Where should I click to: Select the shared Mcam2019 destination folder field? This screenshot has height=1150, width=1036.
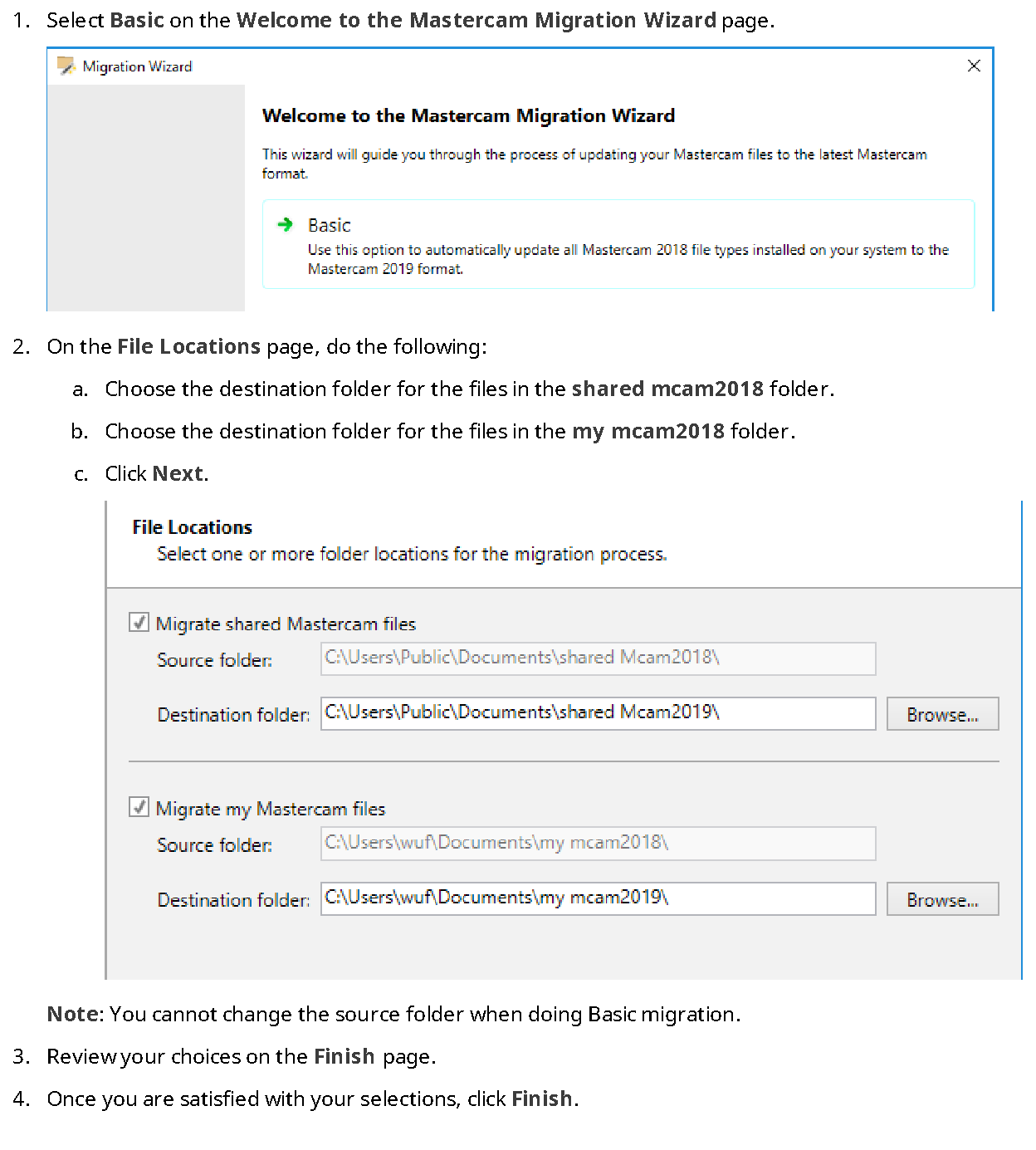tap(598, 713)
